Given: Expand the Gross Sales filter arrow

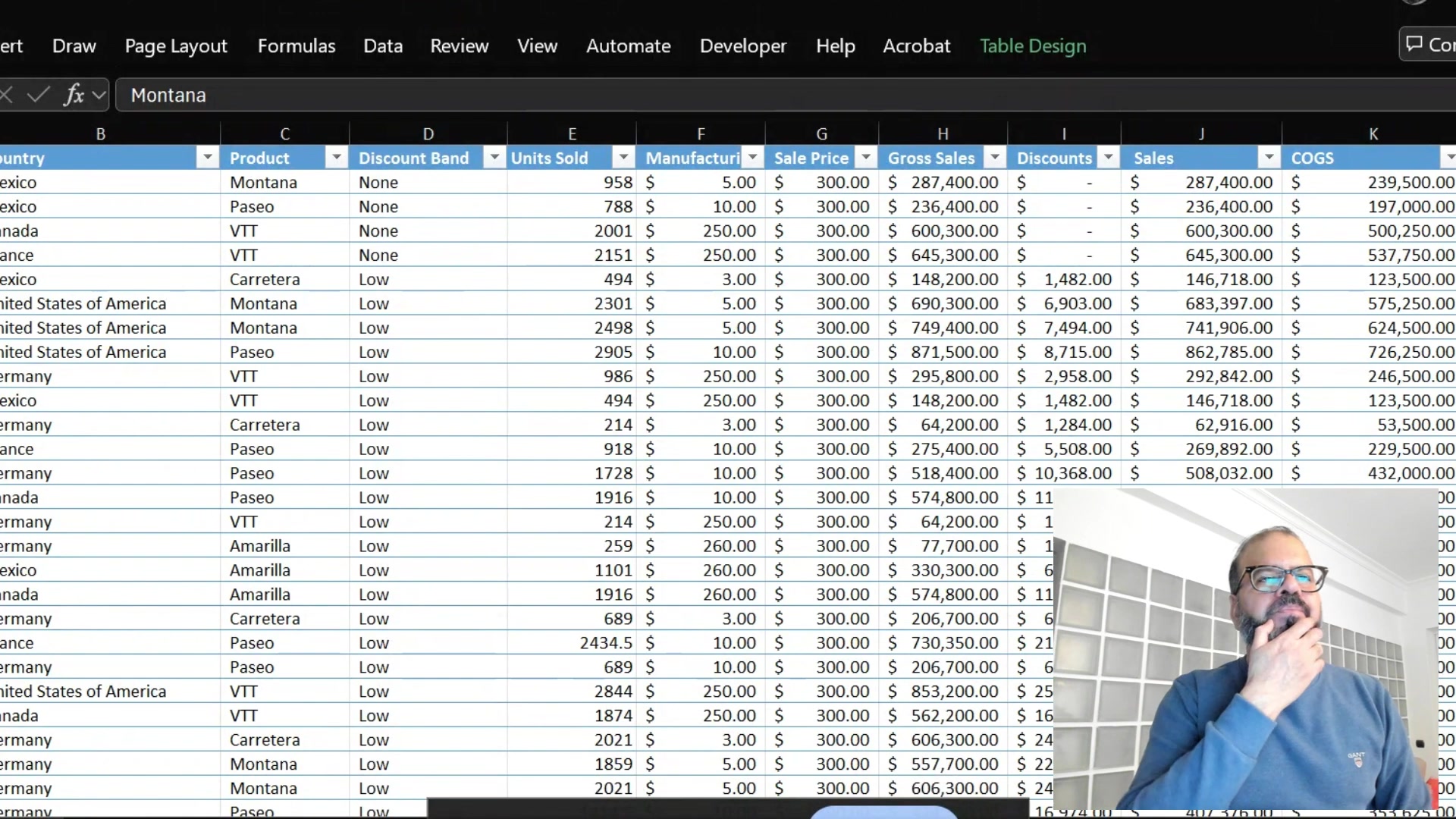Looking at the screenshot, I should pyautogui.click(x=994, y=158).
